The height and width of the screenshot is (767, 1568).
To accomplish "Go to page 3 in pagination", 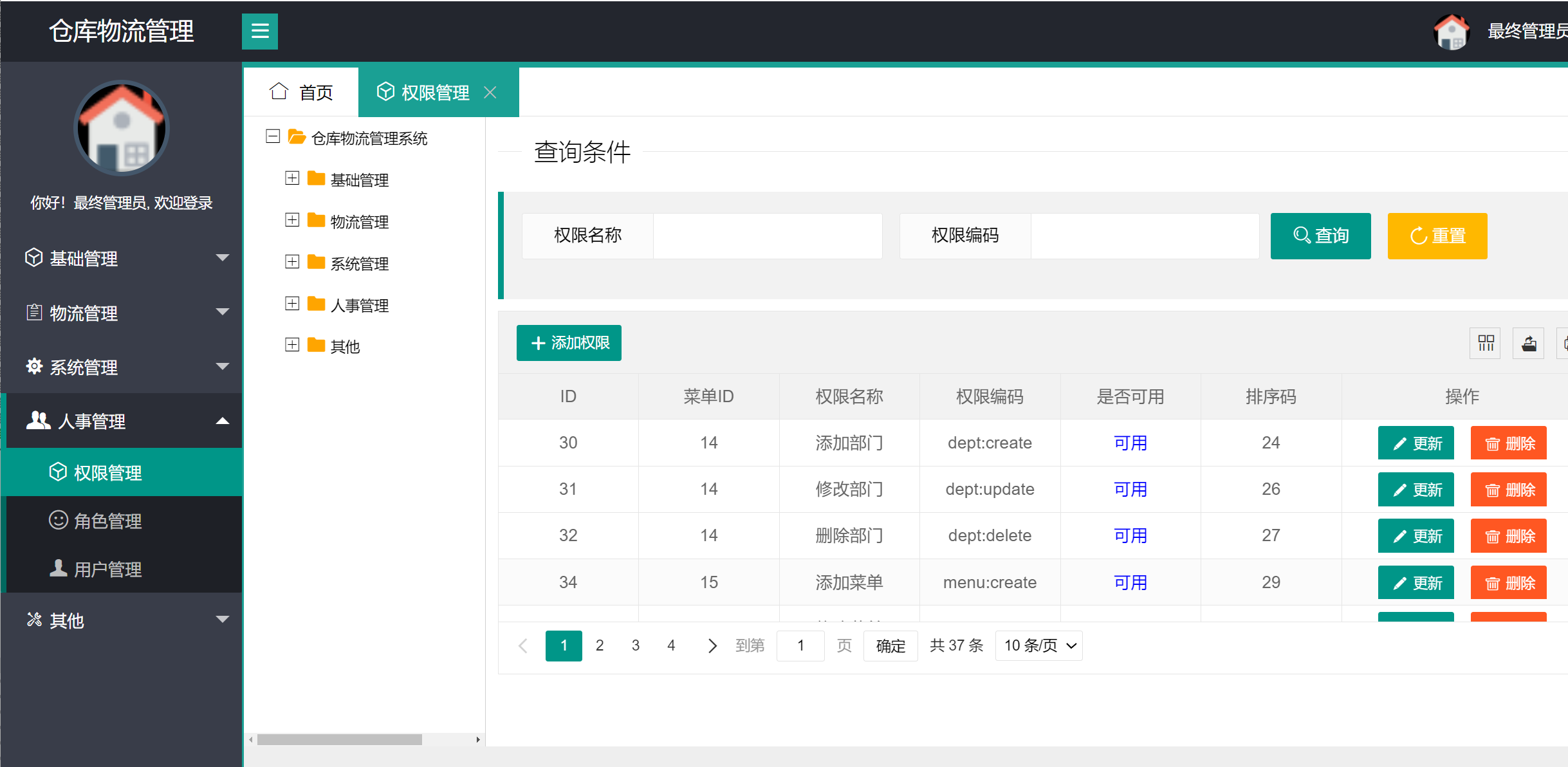I will (x=636, y=645).
